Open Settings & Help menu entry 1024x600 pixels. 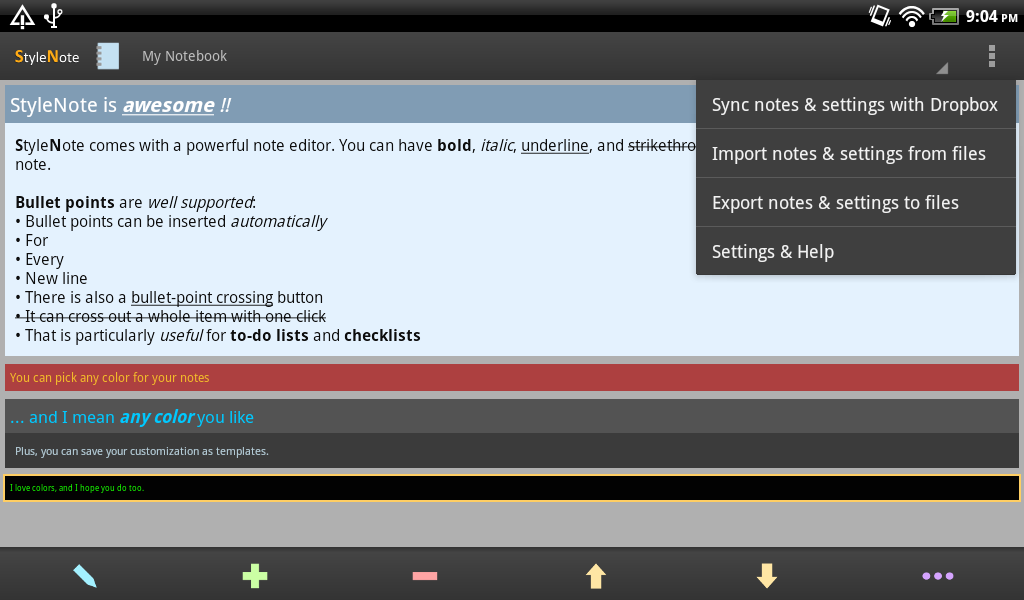(x=856, y=251)
